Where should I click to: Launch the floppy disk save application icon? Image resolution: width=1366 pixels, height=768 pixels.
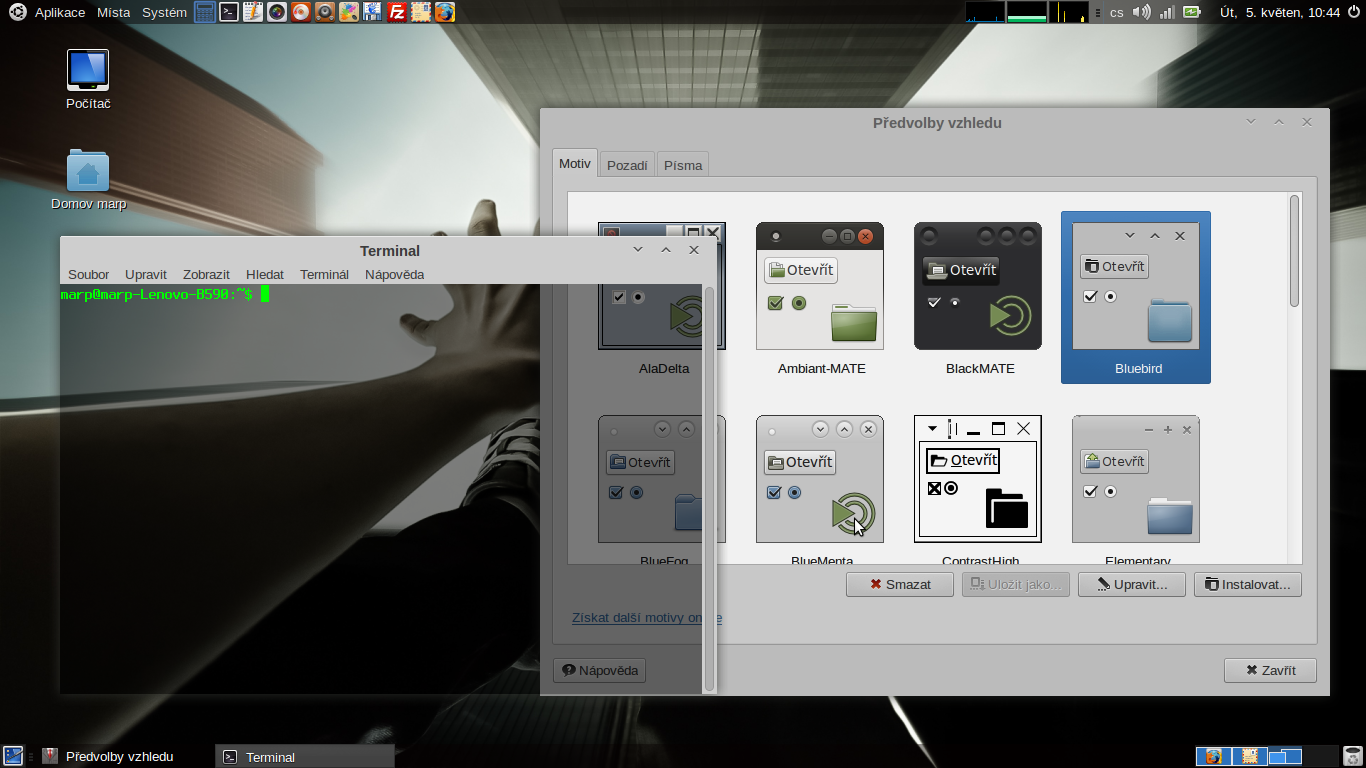[373, 12]
